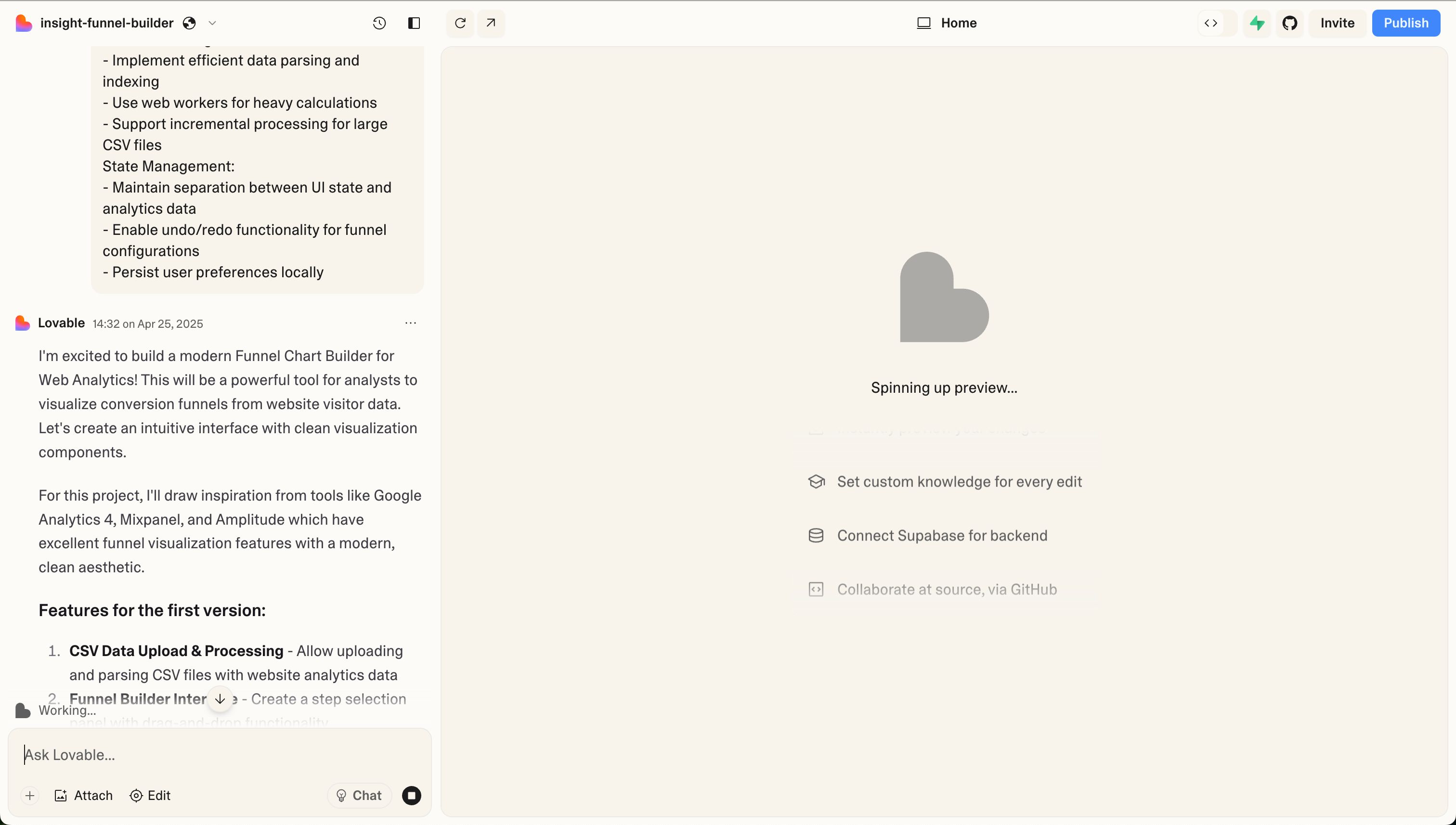Click the 'Spinning up preview...' status text
Screen dimensions: 1456x825
(x=944, y=387)
